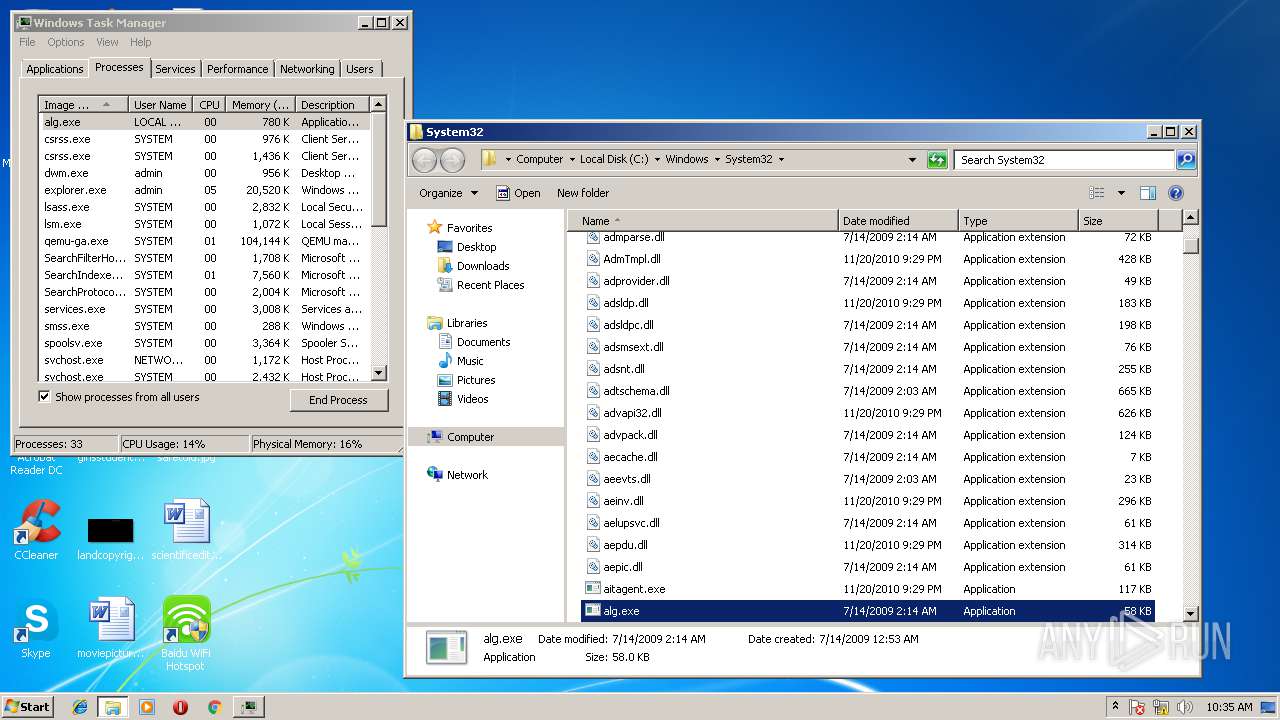Viewport: 1280px width, 720px height.
Task: Click the Open button in Explorer toolbar
Action: [519, 193]
